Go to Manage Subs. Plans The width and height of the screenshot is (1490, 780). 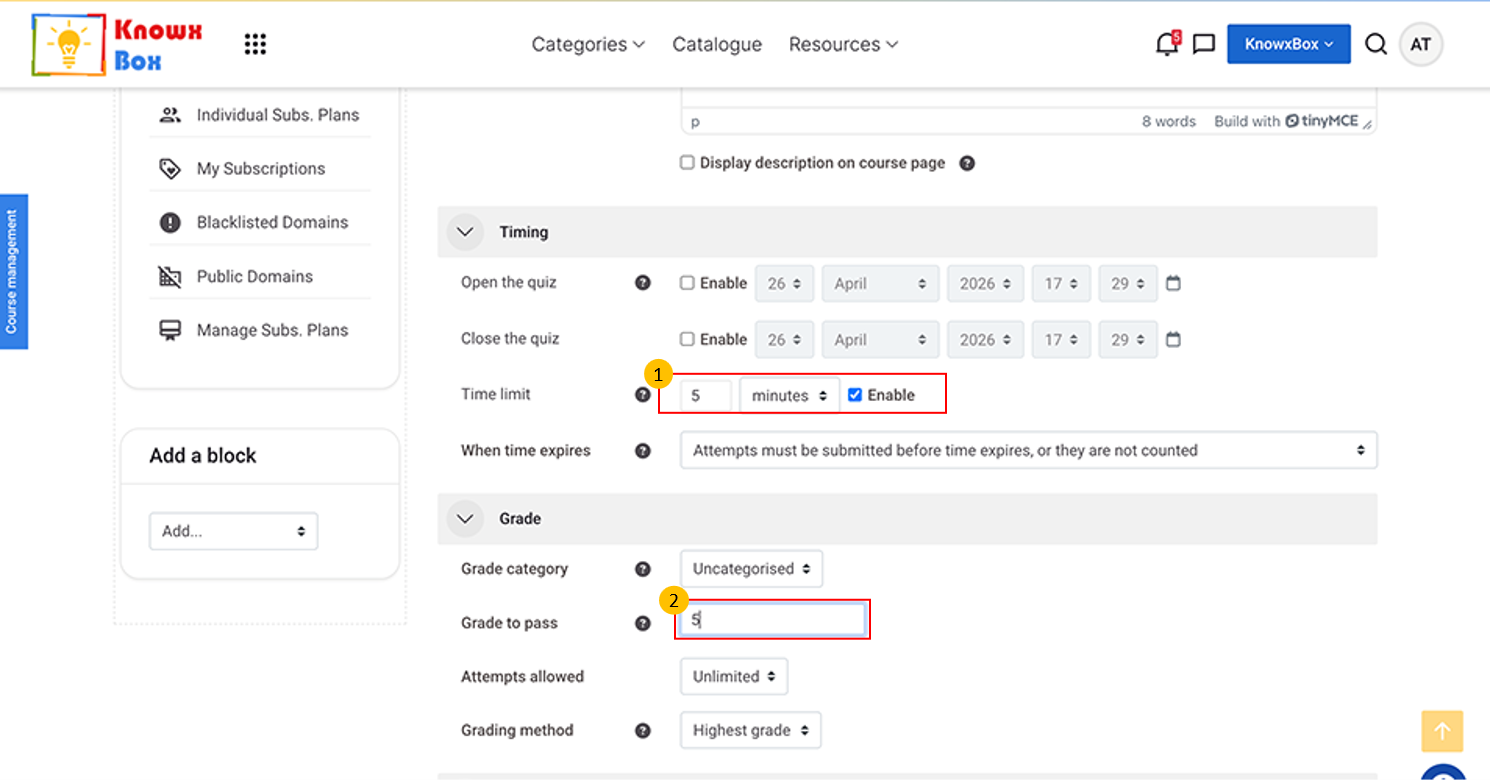pos(273,331)
